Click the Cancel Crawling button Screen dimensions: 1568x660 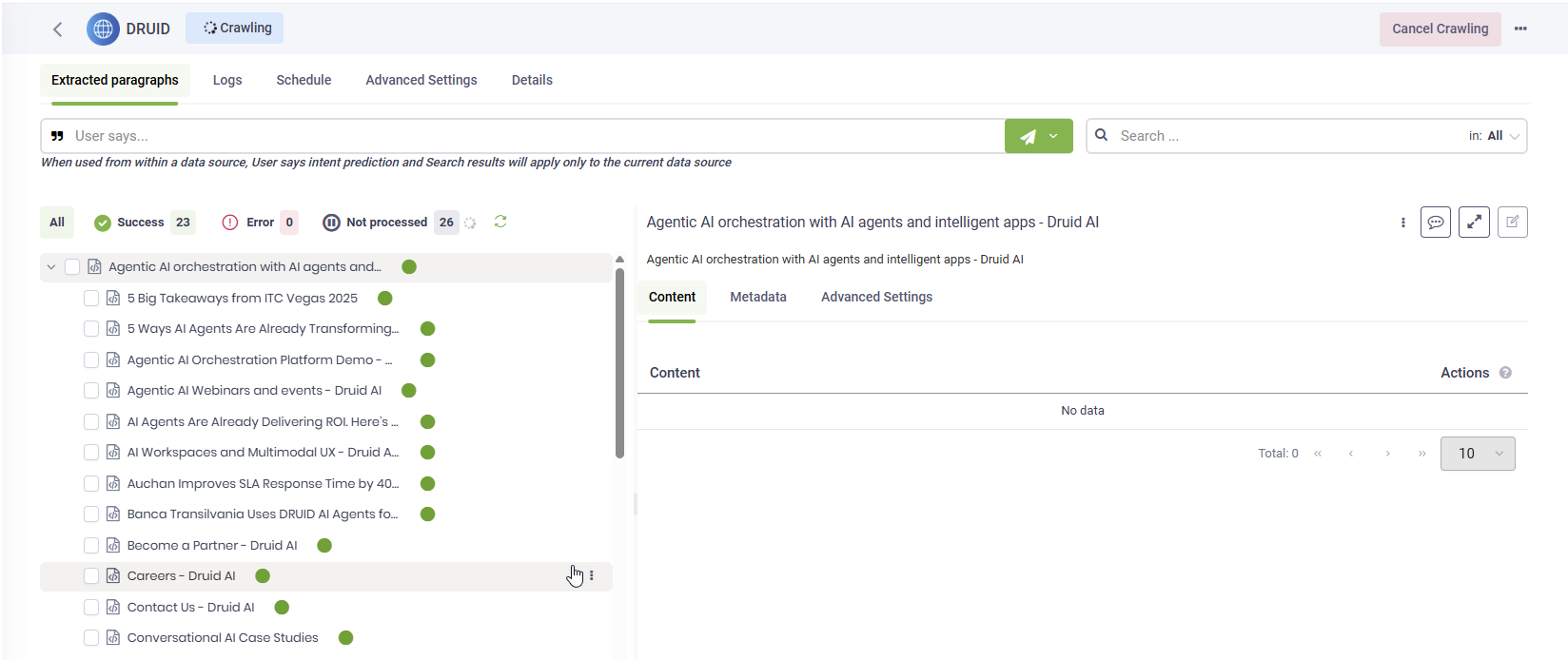click(x=1440, y=29)
